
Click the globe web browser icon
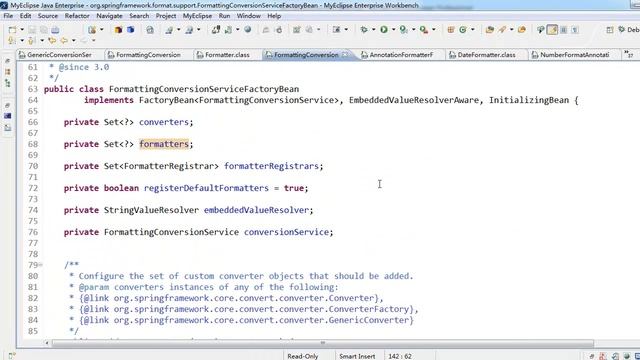tap(247, 30)
